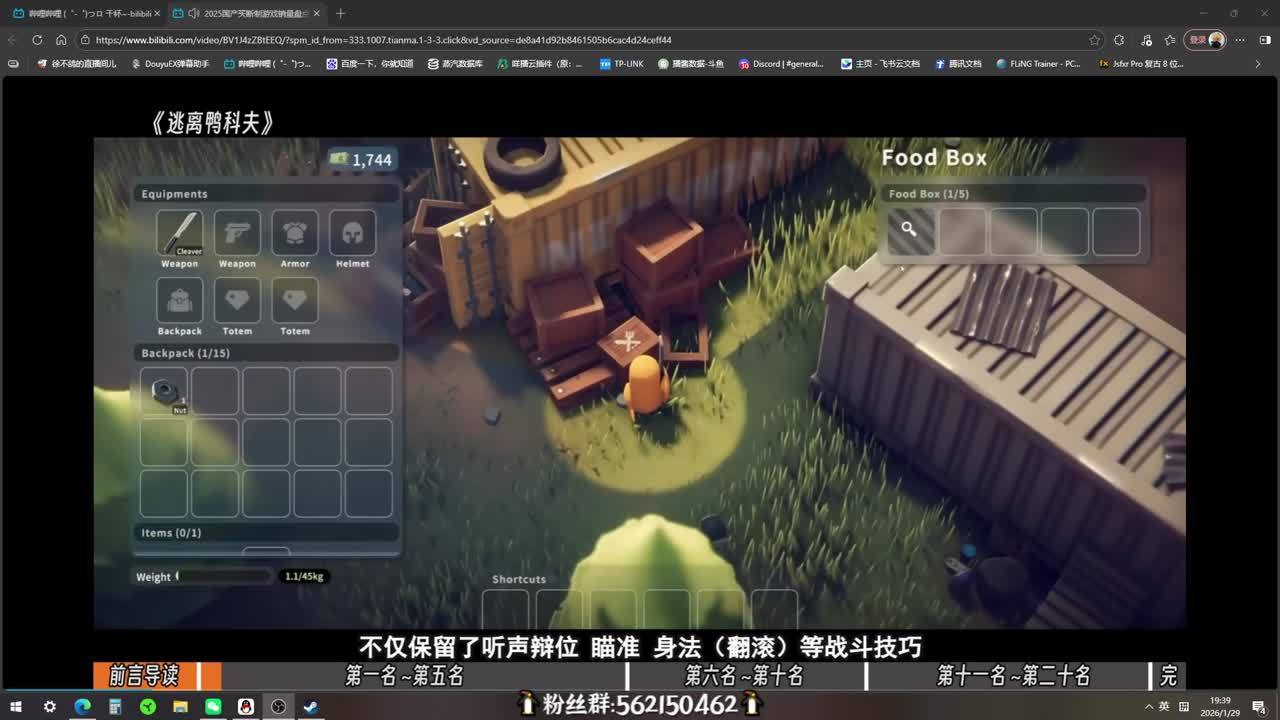
Task: Click the Nut item in backpack
Action: pos(164,391)
